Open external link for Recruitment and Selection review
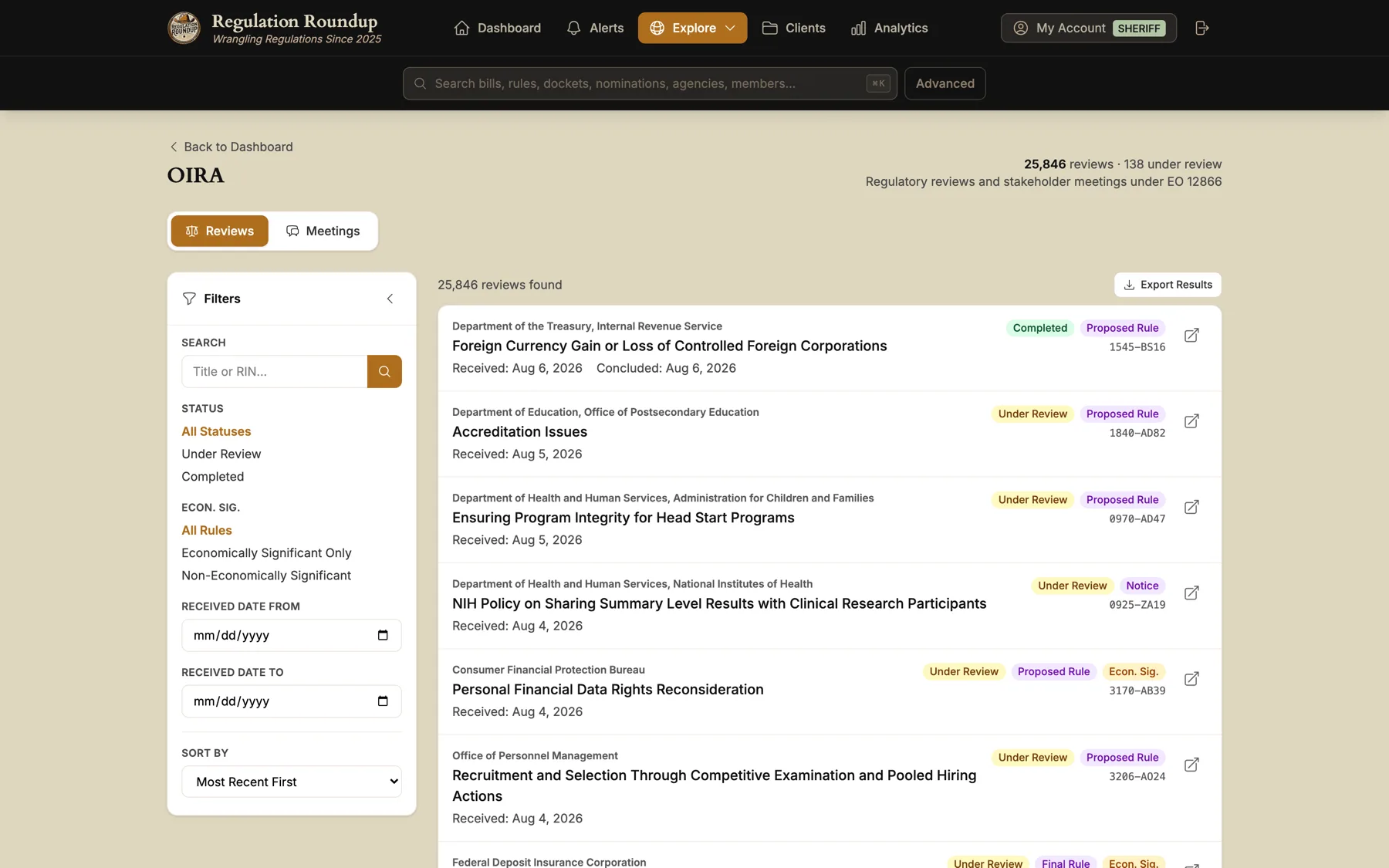 [1191, 765]
